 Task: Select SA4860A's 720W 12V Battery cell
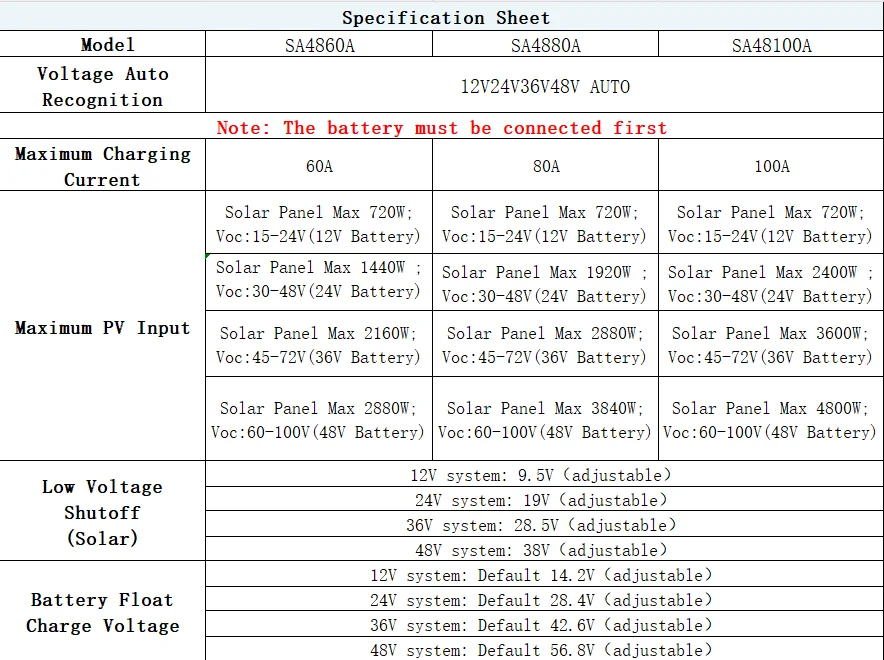click(x=319, y=223)
